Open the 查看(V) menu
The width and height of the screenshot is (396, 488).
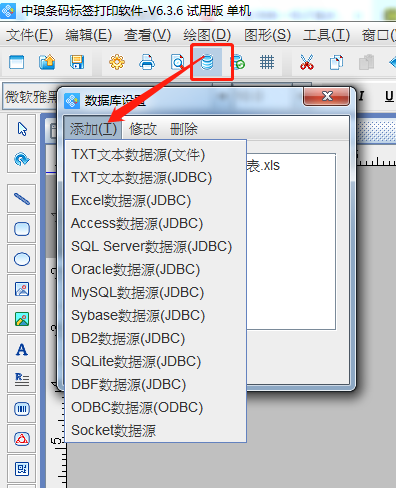pos(147,35)
